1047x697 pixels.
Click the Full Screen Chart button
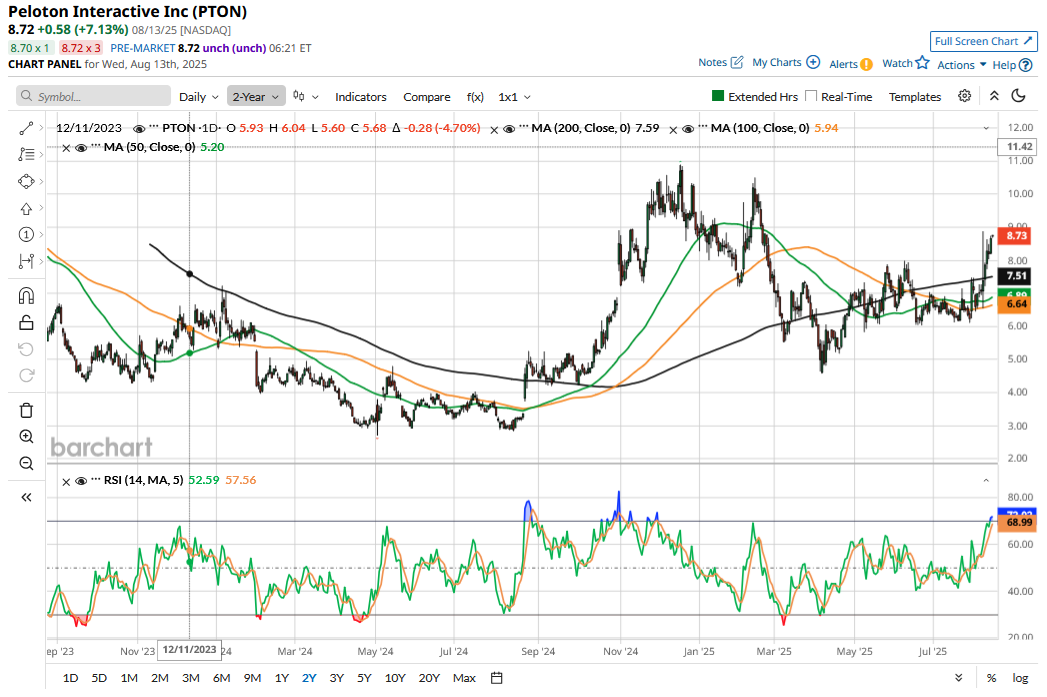coord(984,41)
